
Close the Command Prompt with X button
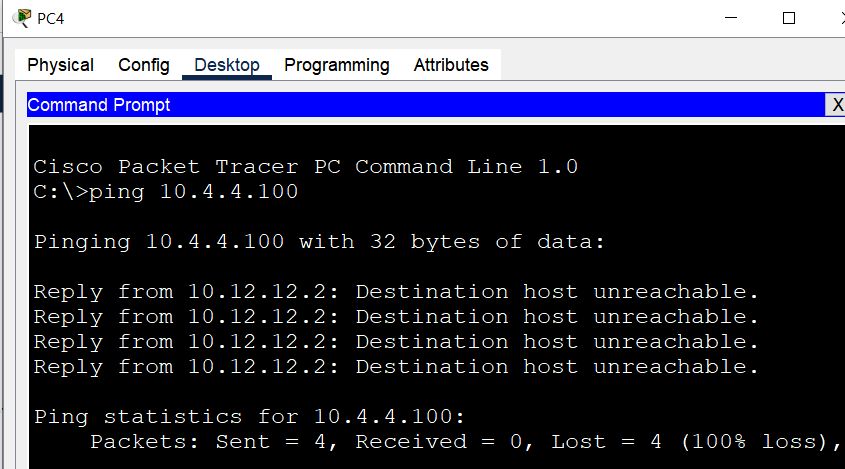point(836,105)
